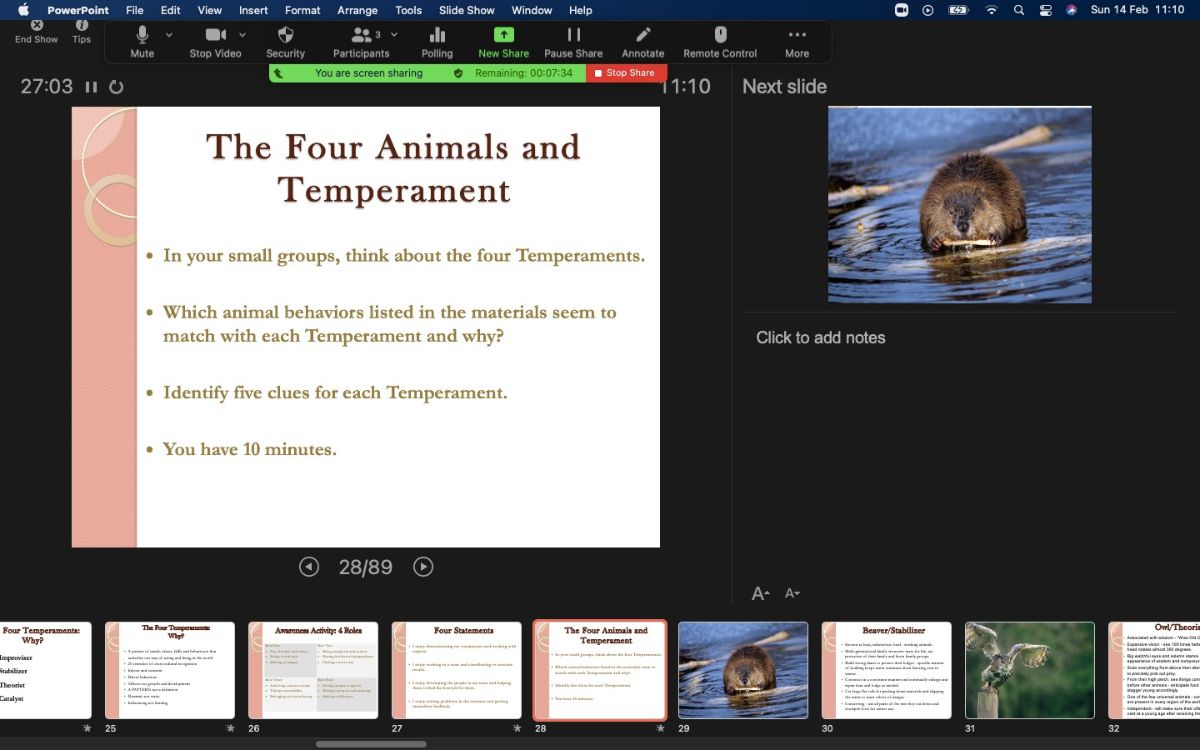
Task: Pause the presentation timer
Action: (91, 87)
